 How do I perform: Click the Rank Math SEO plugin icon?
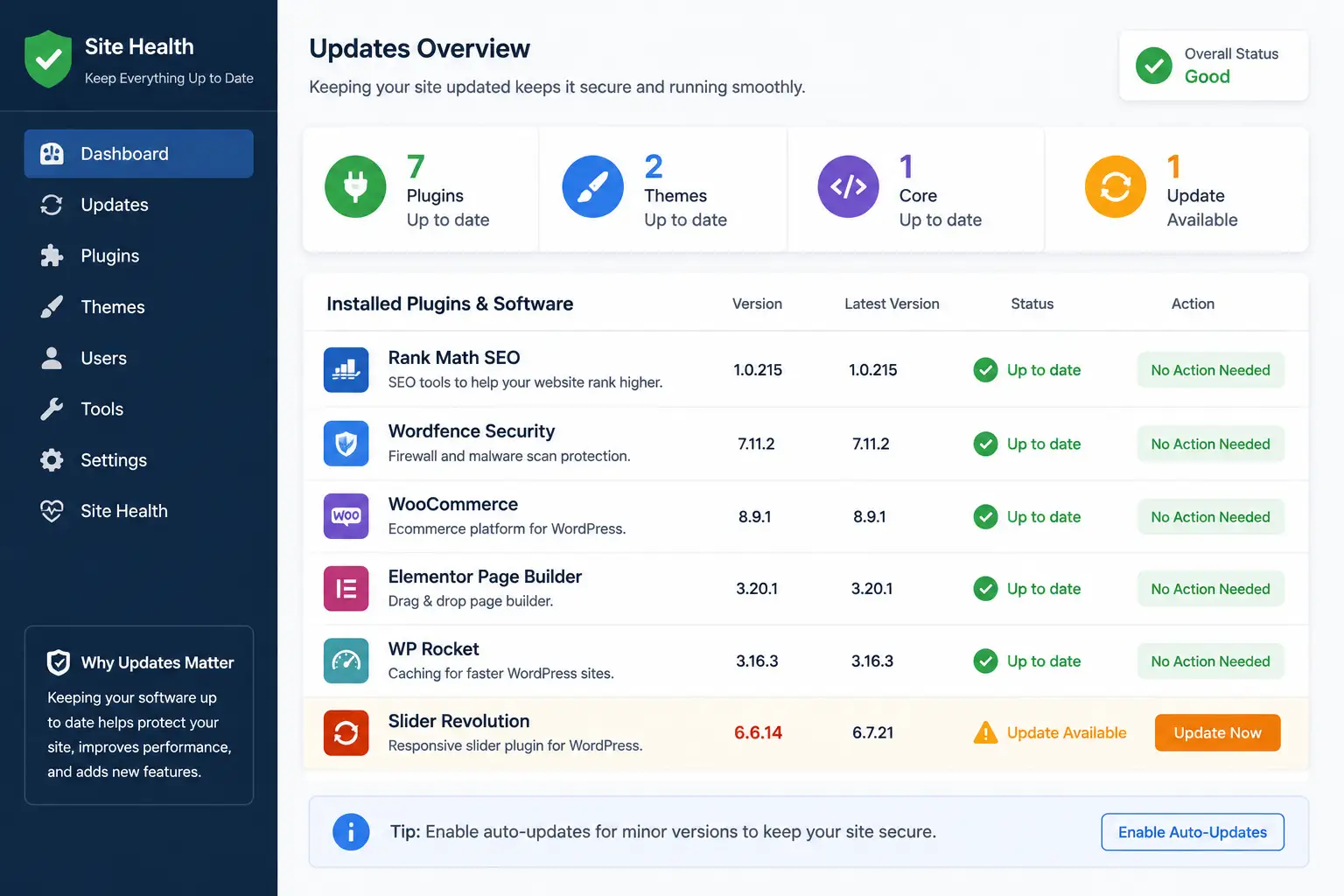(346, 370)
